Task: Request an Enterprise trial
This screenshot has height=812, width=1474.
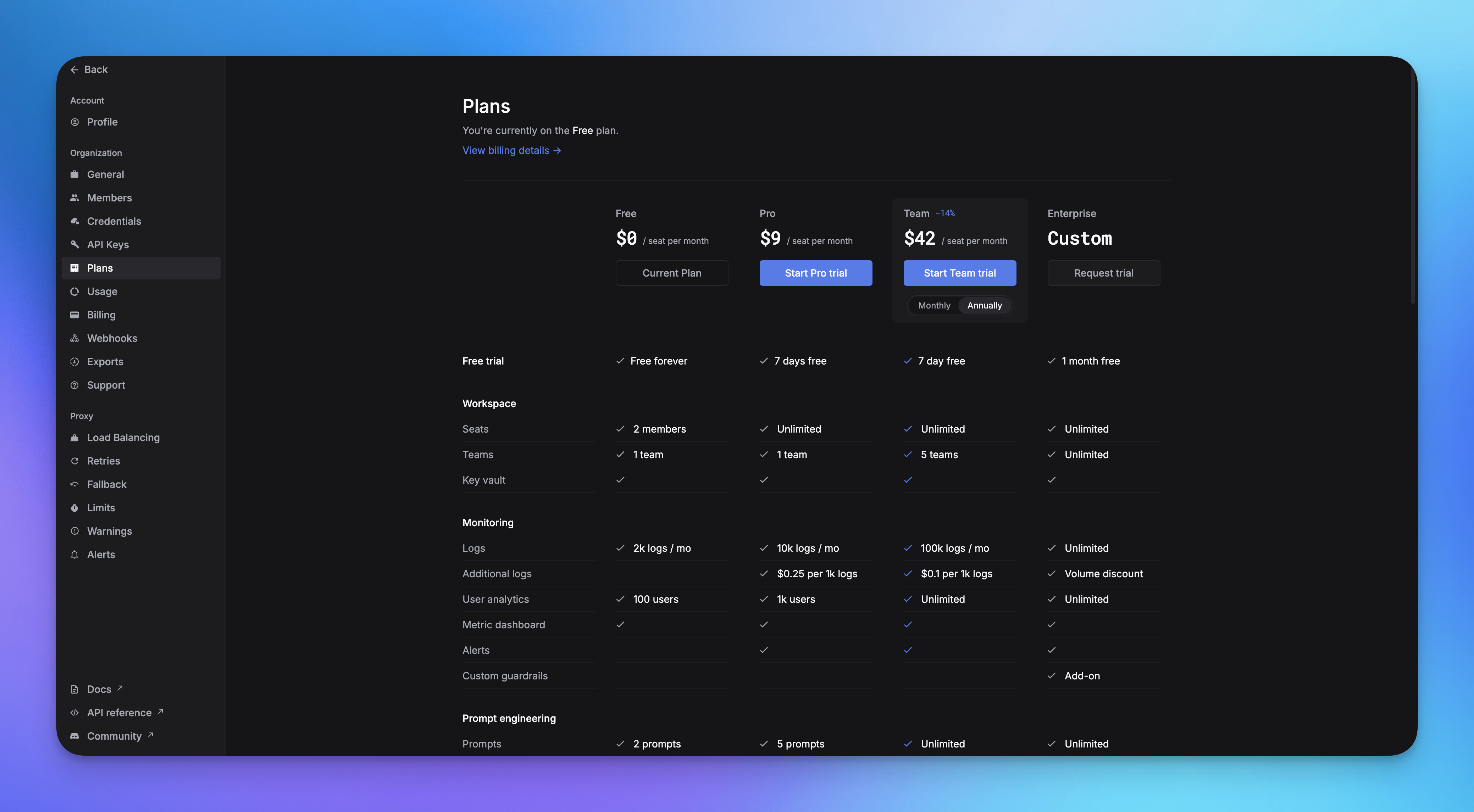Action: [x=1103, y=273]
